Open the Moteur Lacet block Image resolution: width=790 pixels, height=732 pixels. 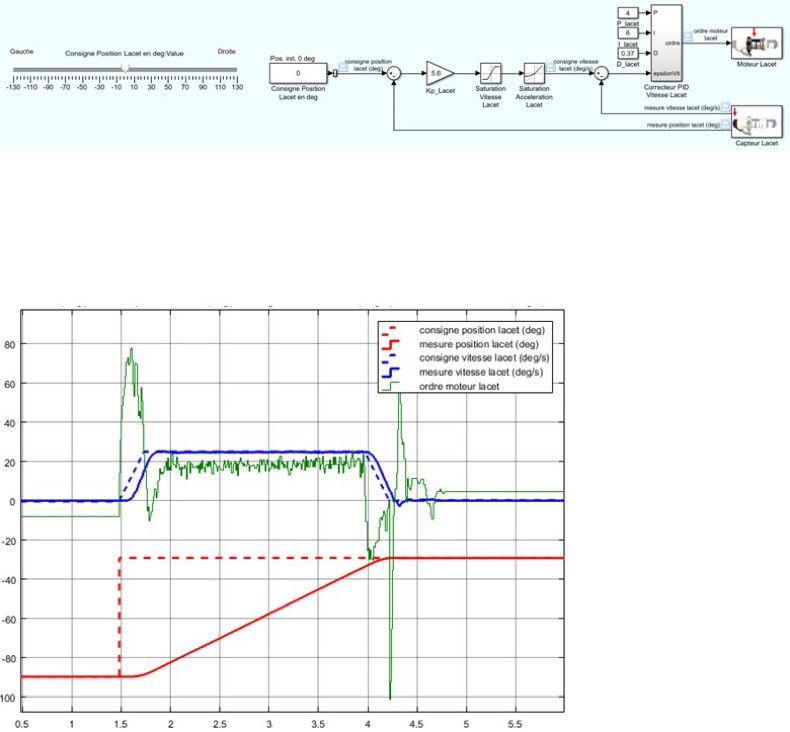point(755,47)
